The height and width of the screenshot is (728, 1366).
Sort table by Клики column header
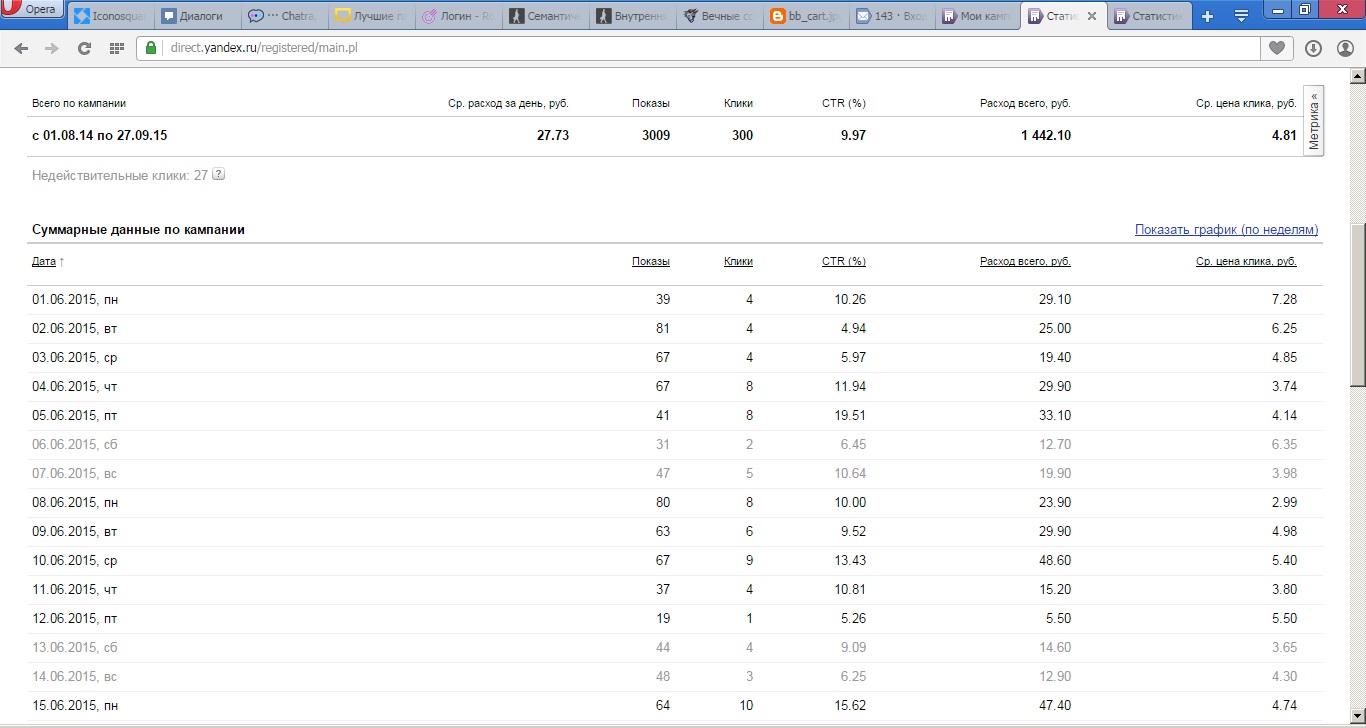coord(738,262)
